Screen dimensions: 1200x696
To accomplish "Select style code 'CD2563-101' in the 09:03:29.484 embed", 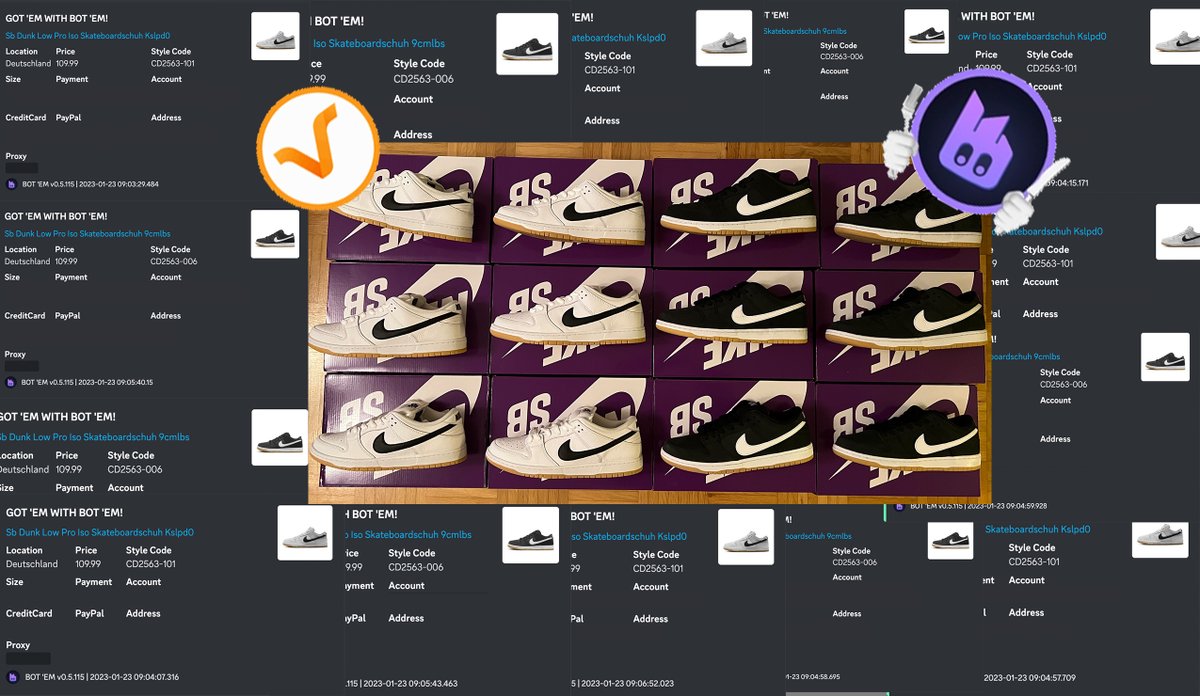I will (x=174, y=64).
